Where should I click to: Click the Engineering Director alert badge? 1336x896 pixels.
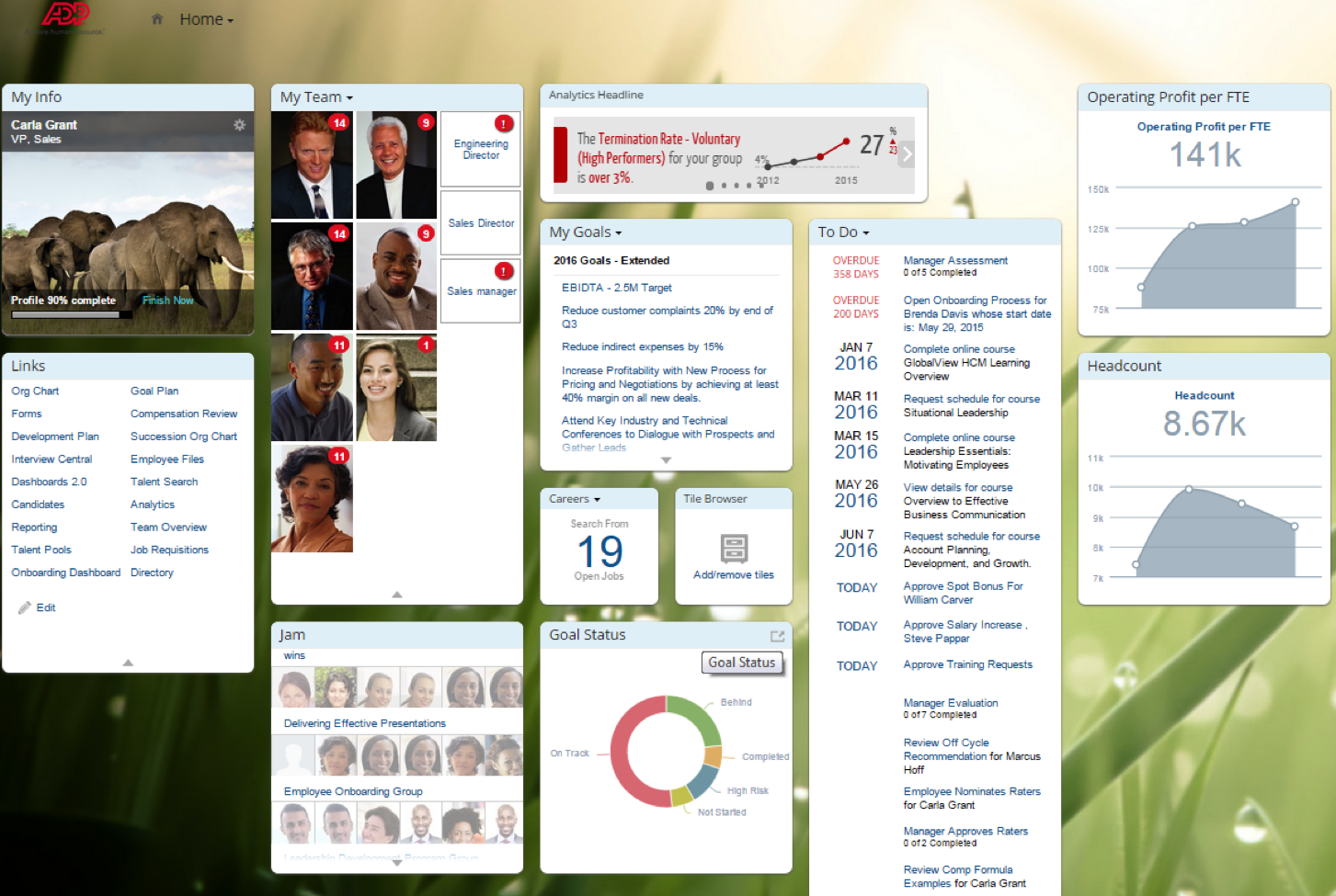click(504, 124)
